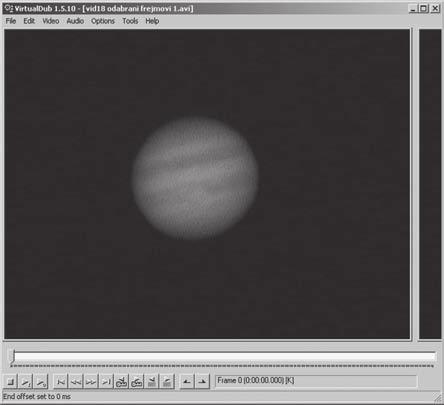Open the Options menu

pyautogui.click(x=103, y=21)
